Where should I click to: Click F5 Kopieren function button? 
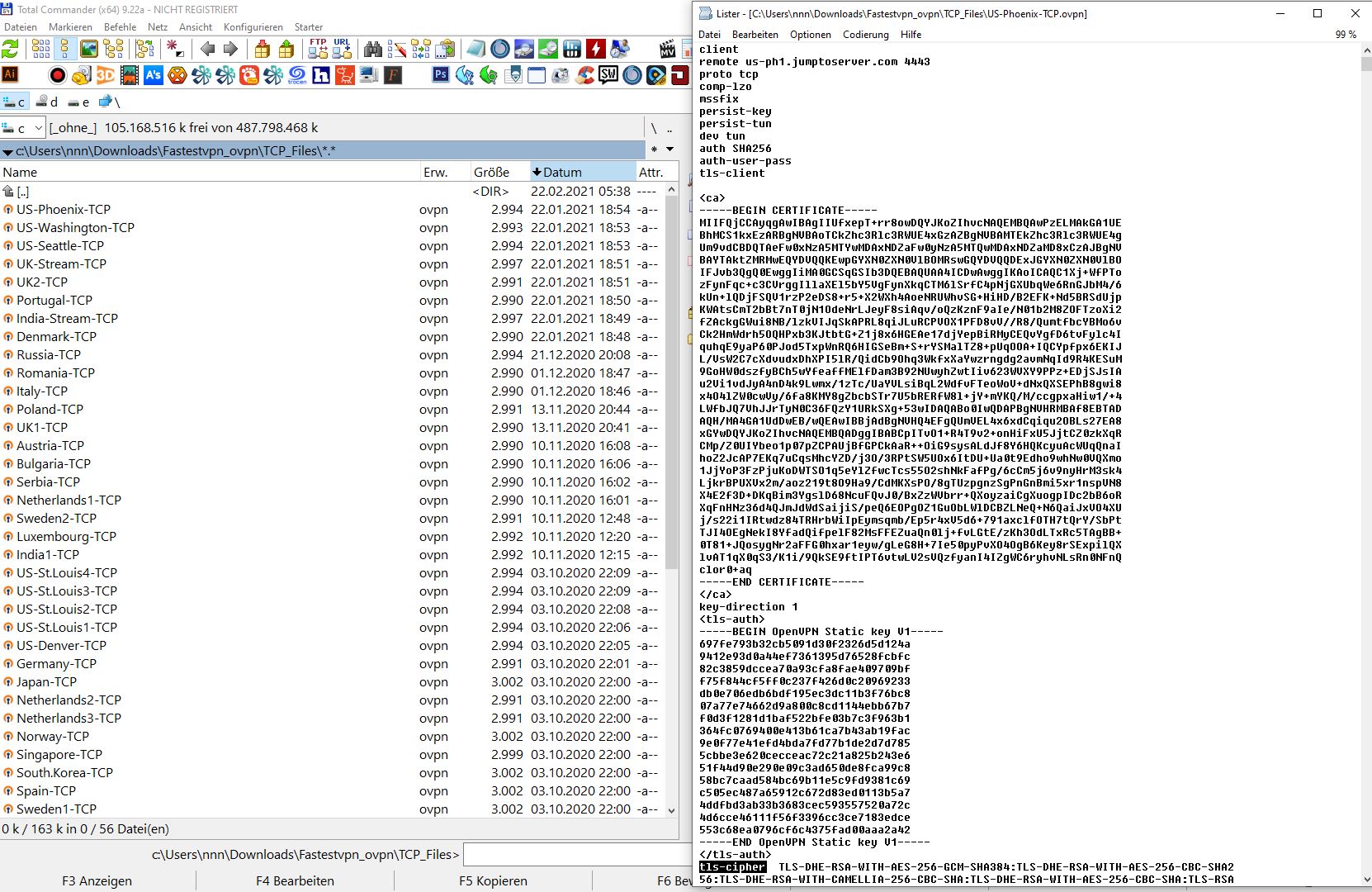(x=493, y=880)
